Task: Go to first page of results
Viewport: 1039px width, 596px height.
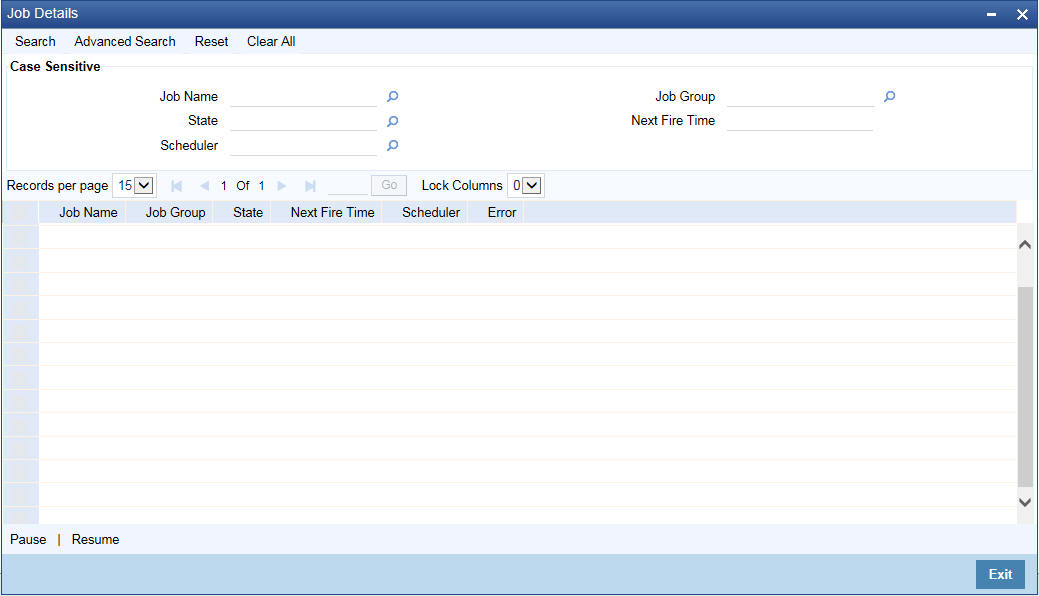Action: point(176,186)
